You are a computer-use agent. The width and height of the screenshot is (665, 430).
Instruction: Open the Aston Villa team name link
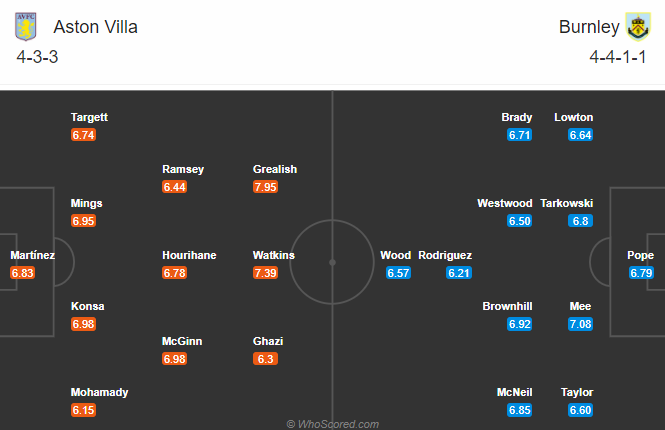click(x=95, y=27)
